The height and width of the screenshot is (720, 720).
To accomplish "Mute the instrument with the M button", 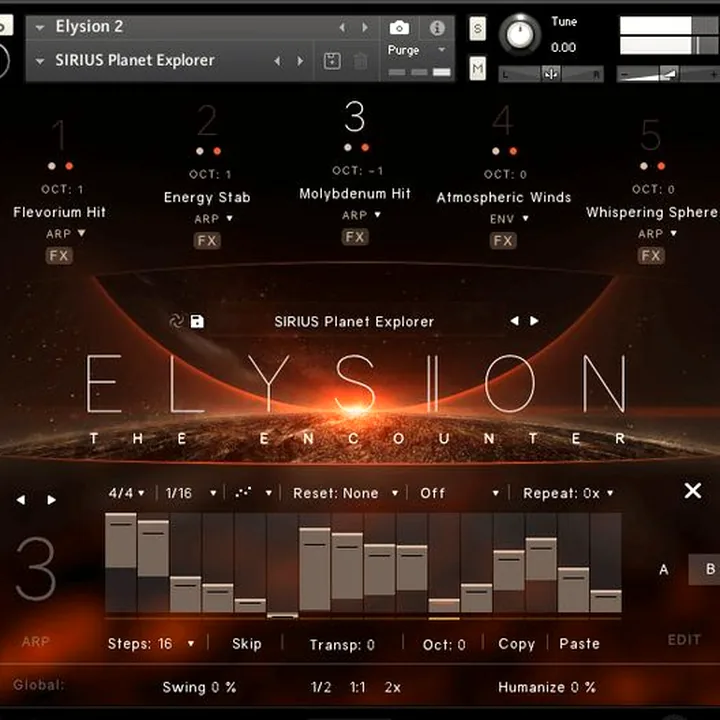I will pyautogui.click(x=478, y=69).
